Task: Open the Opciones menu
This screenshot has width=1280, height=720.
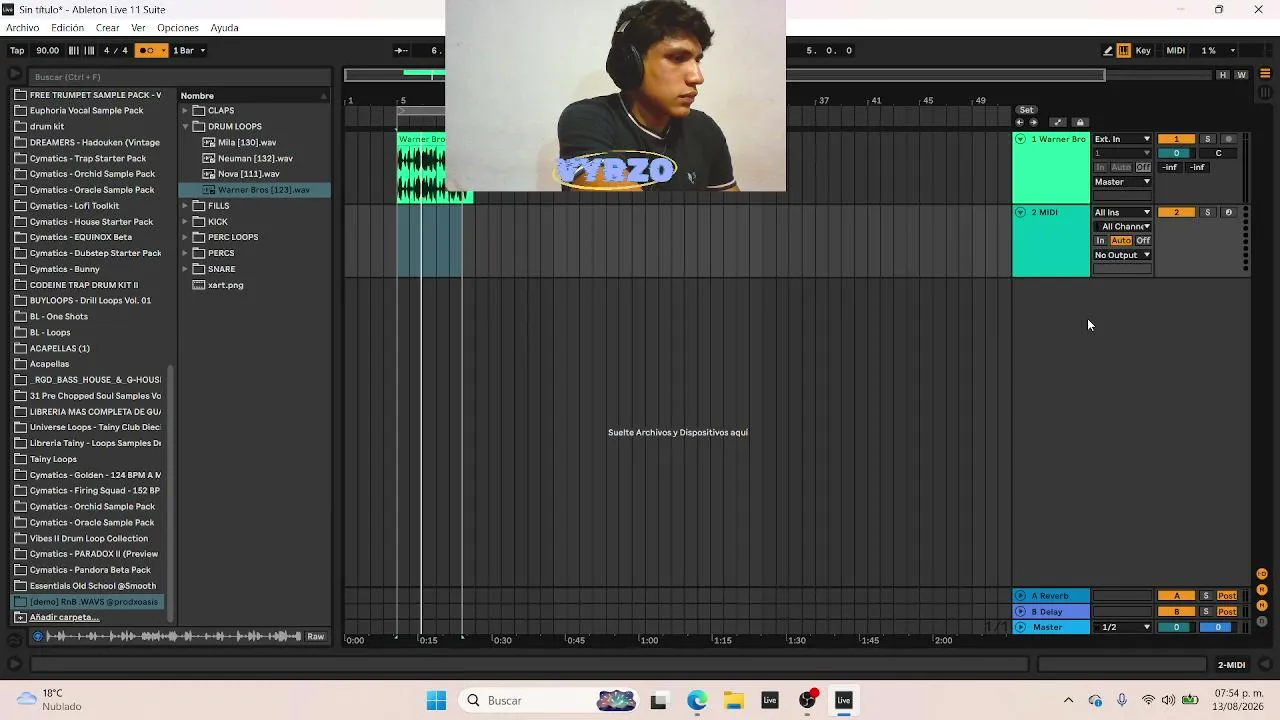Action: pyautogui.click(x=178, y=28)
